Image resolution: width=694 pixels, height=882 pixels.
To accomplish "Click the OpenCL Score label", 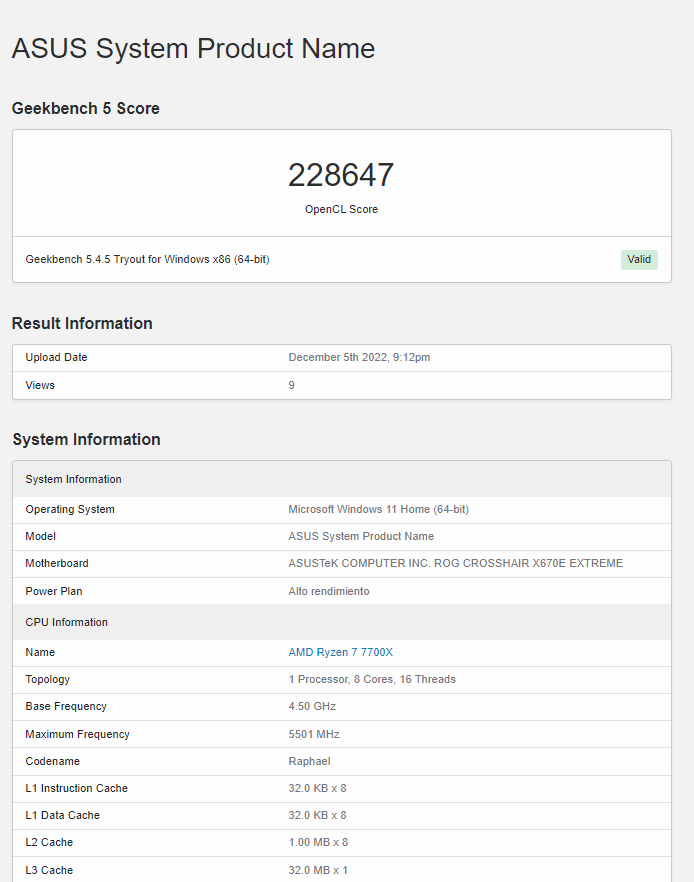I will coord(341,209).
